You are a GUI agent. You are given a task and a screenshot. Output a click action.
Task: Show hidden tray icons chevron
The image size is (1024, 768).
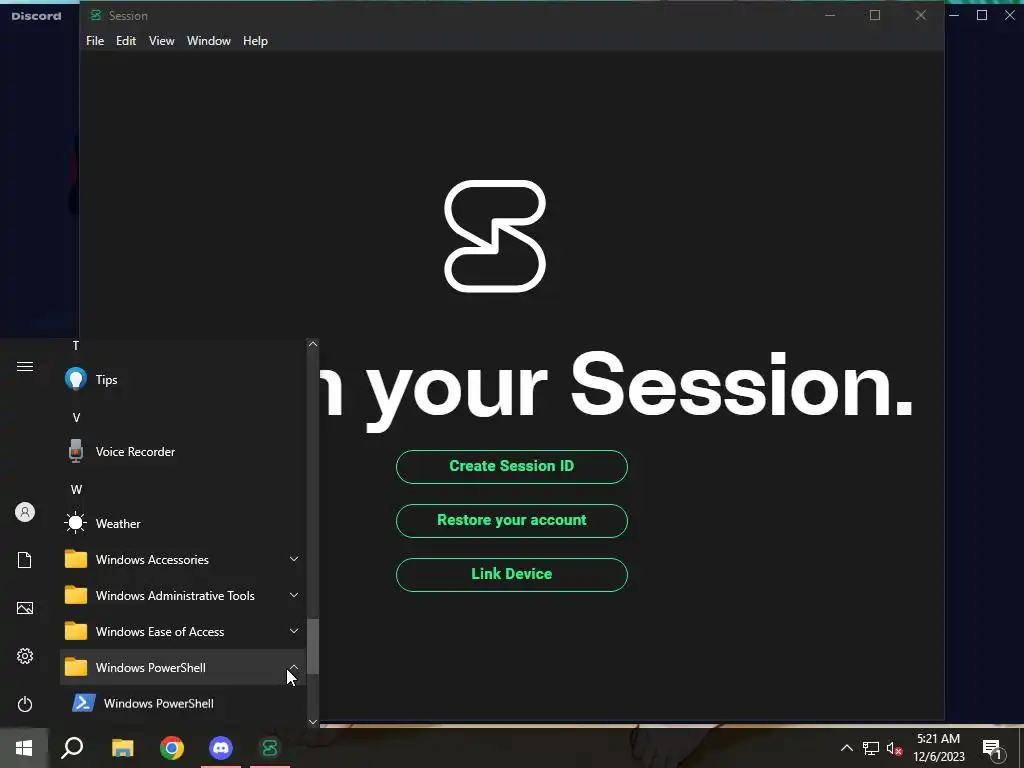[846, 748]
